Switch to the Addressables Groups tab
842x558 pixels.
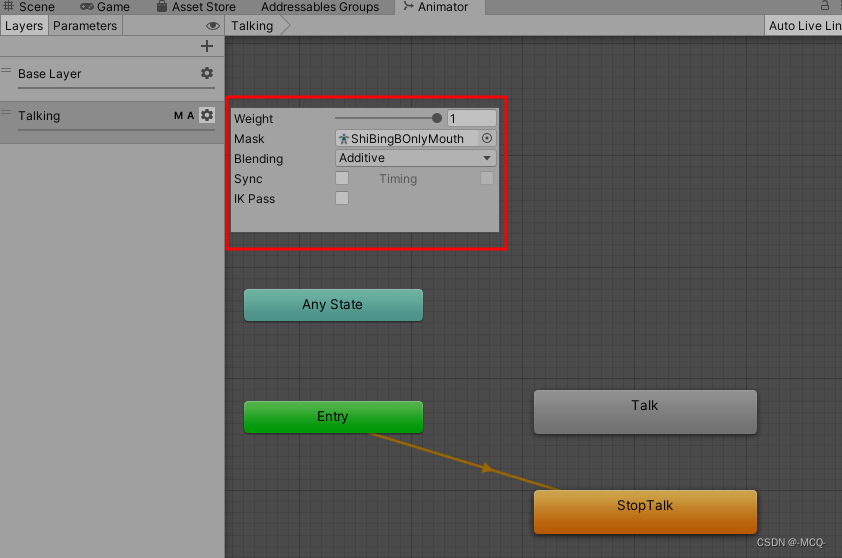pyautogui.click(x=320, y=7)
